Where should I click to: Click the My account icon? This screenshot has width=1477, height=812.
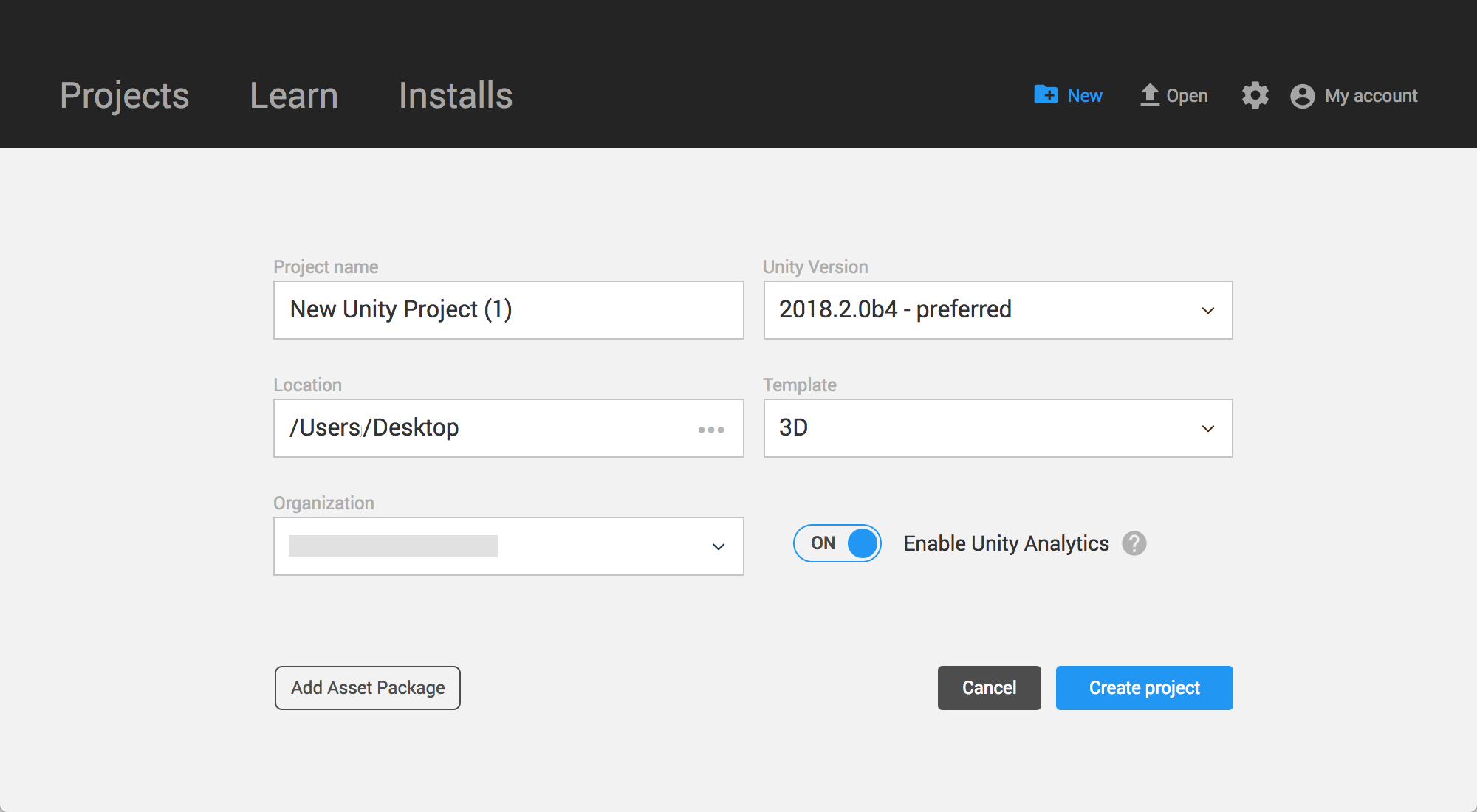(1304, 96)
